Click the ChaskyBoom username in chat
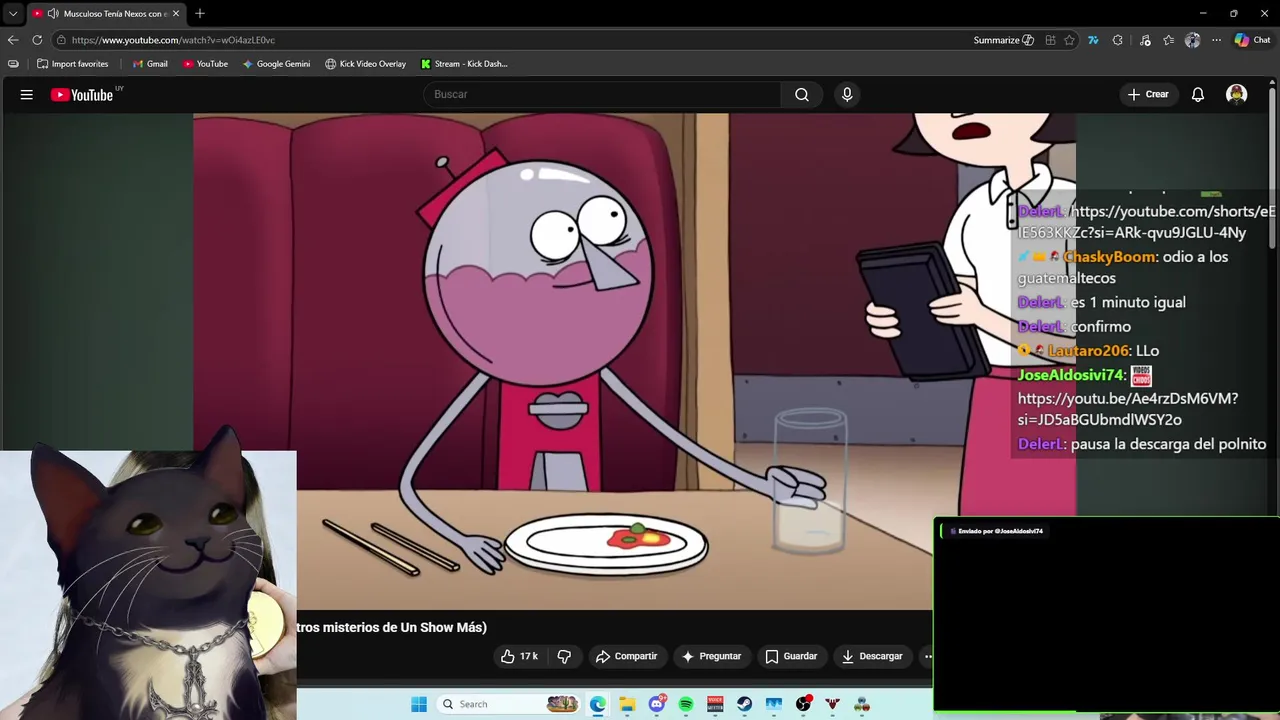The image size is (1280, 720). tap(1109, 257)
